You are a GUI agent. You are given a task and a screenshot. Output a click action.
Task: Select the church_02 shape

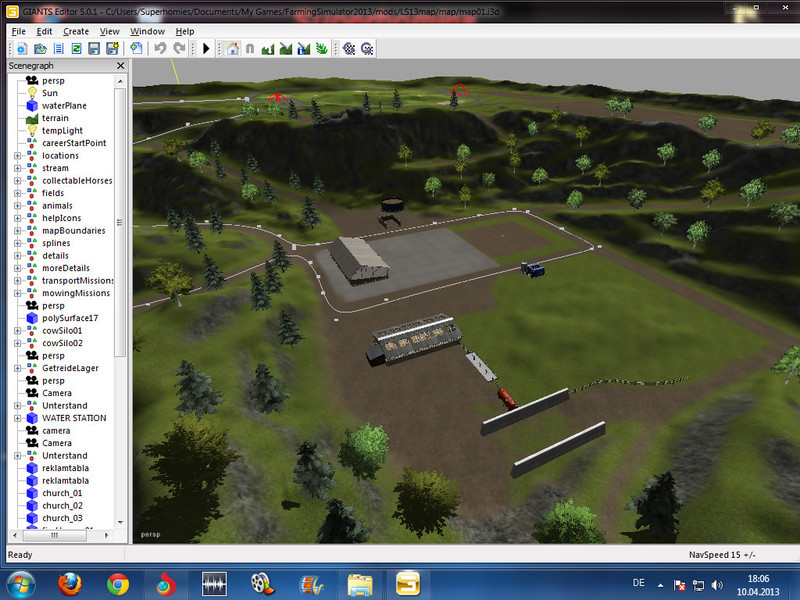click(62, 506)
